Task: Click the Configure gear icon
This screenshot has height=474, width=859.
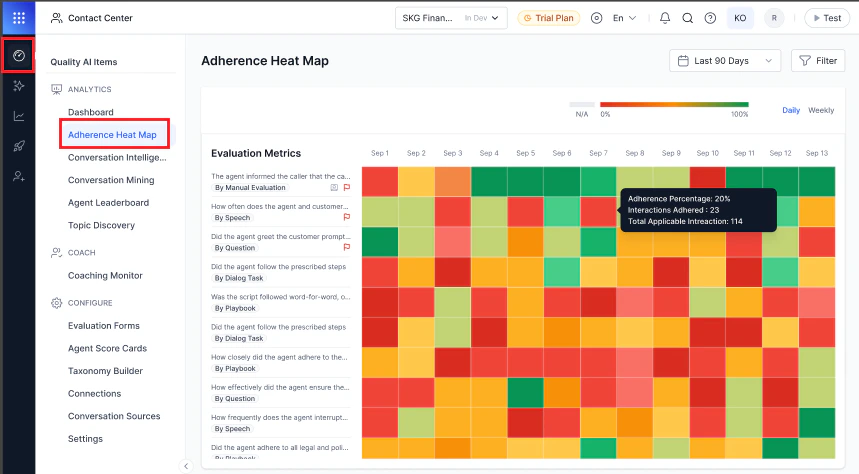Action: tap(56, 303)
